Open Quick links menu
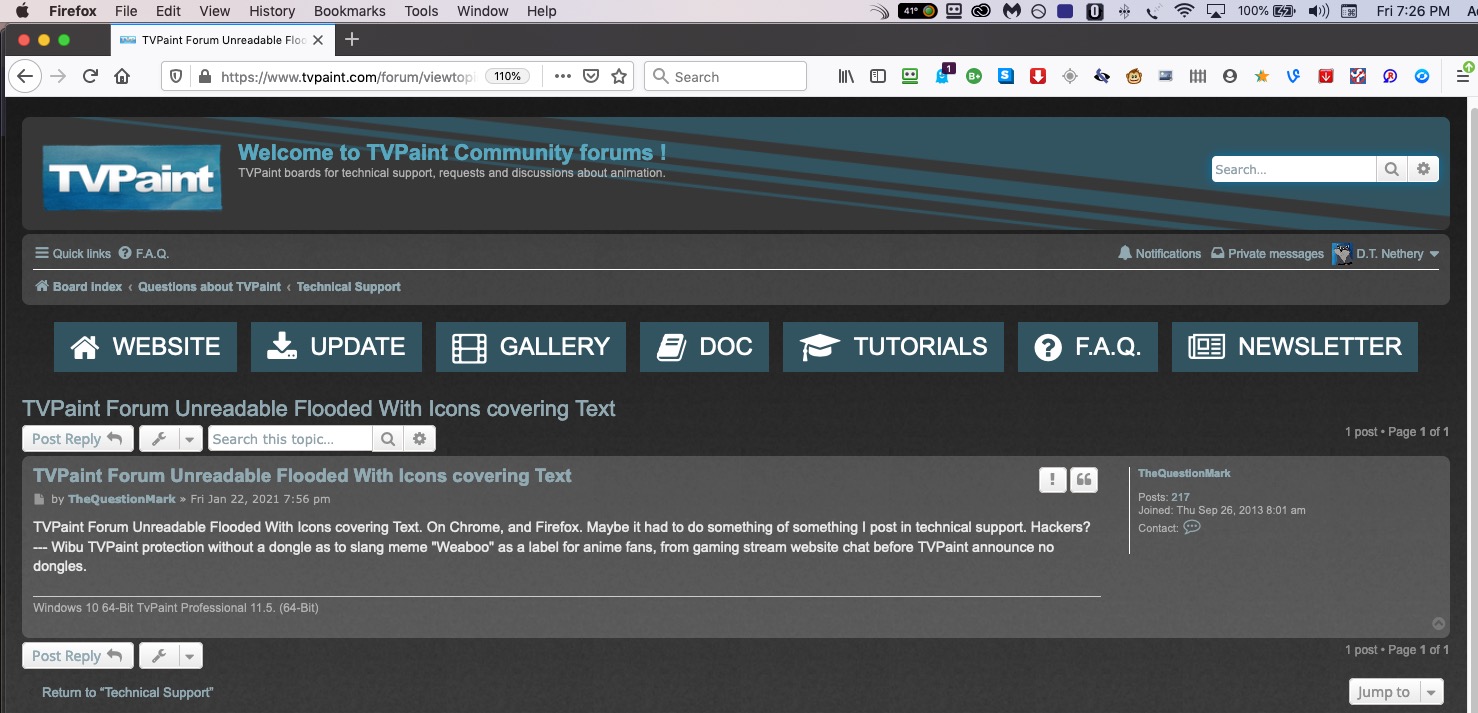The height and width of the screenshot is (713, 1478). point(73,254)
